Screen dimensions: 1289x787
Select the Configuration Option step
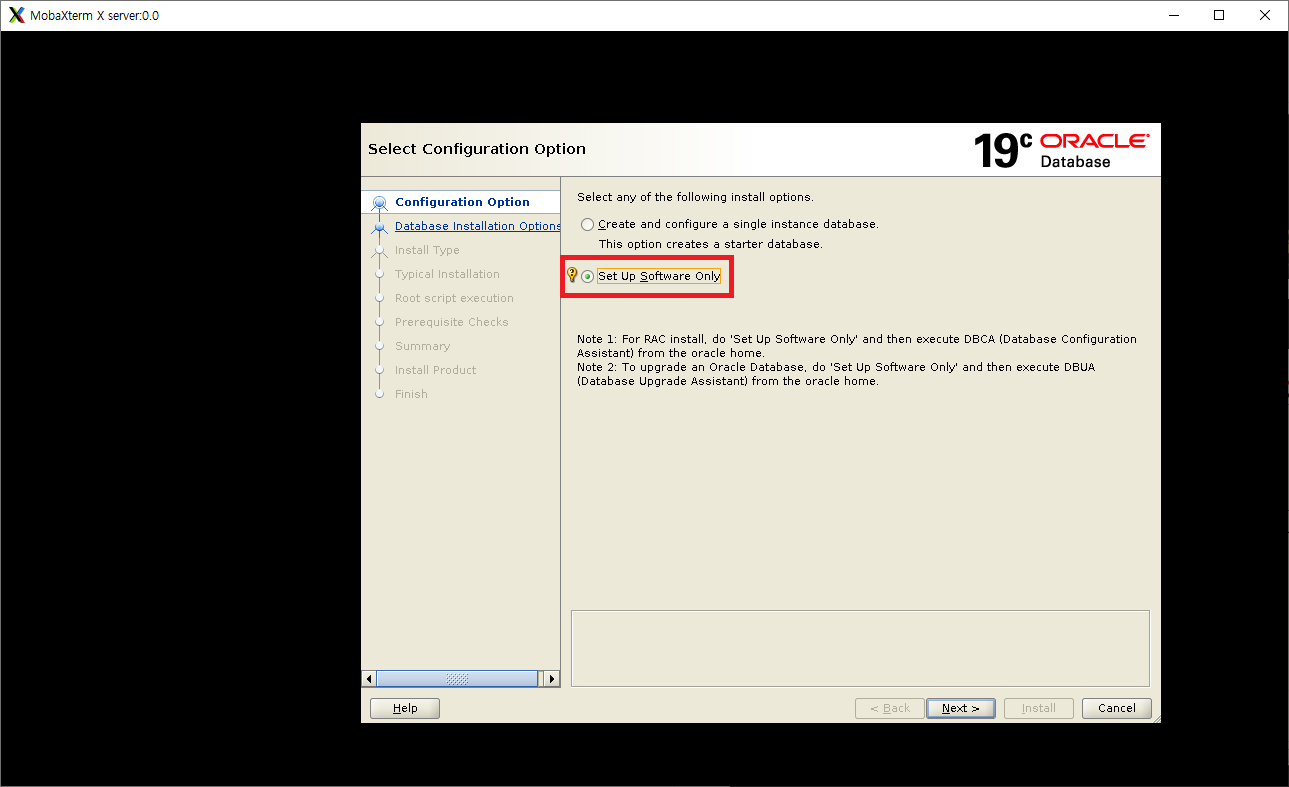(x=462, y=202)
